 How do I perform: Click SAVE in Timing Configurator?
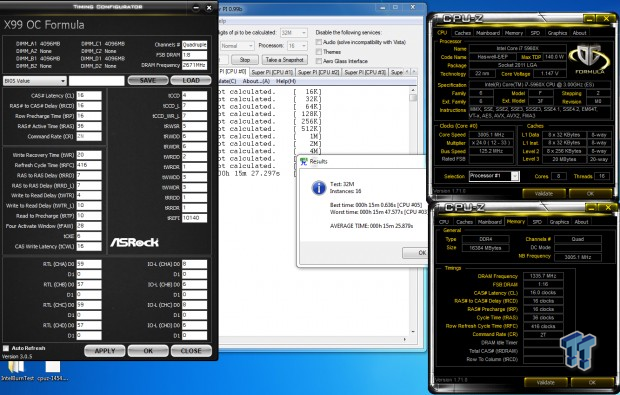coord(147,80)
